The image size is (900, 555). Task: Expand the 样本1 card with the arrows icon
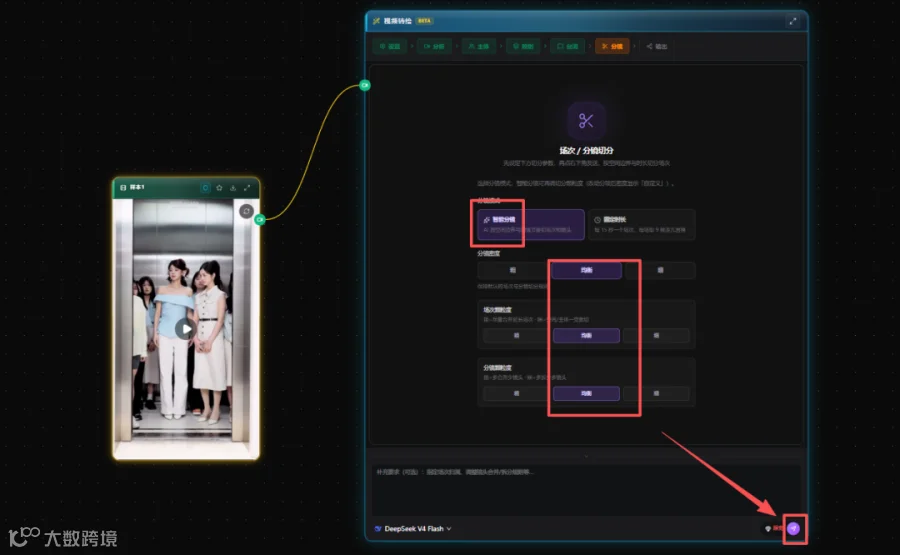[x=247, y=188]
